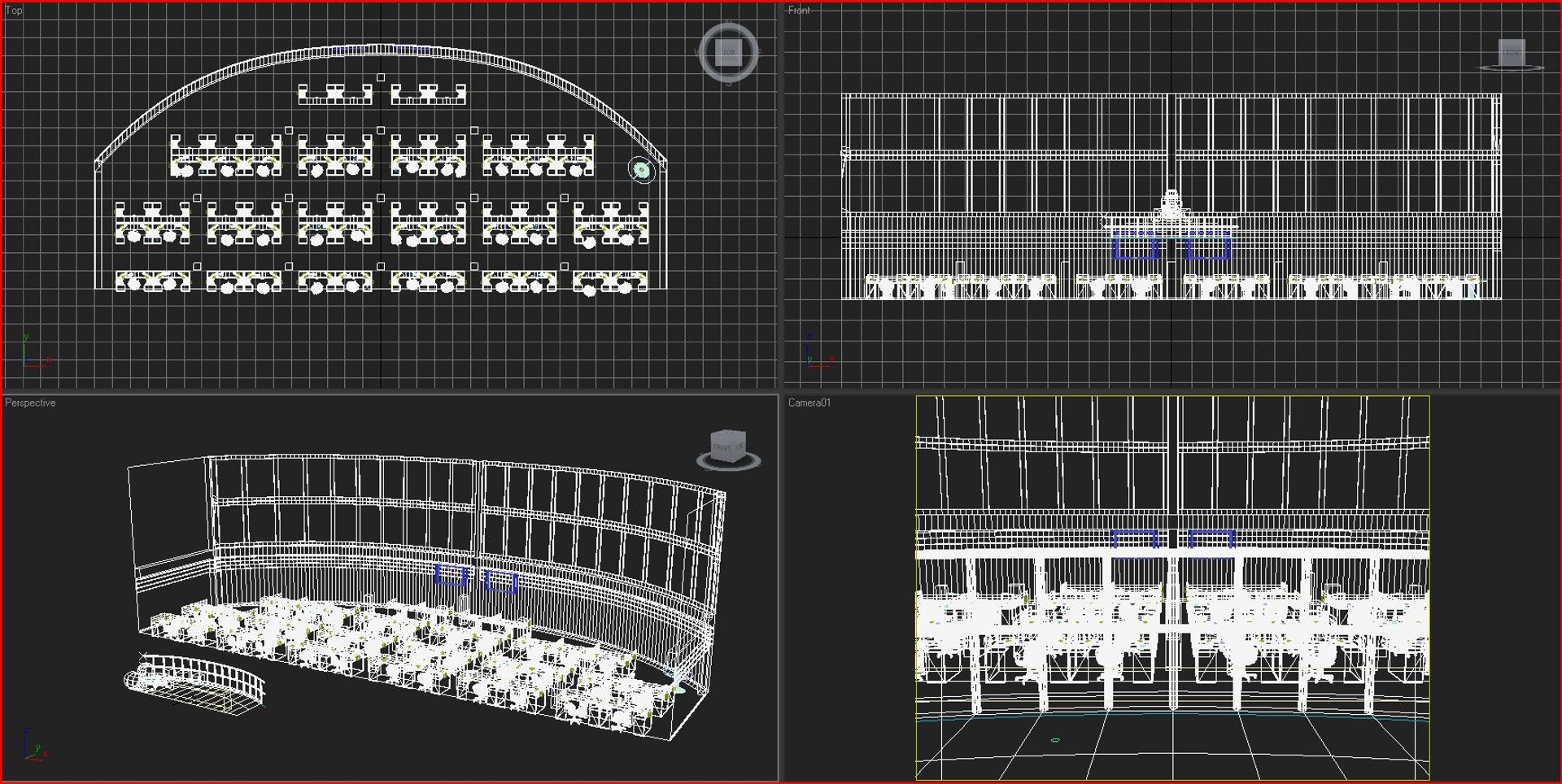Click the Camera01 viewport label
1562x784 pixels.
tap(809, 403)
